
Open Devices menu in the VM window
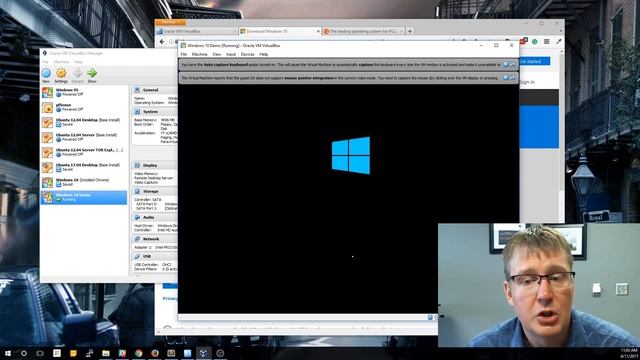pos(247,54)
